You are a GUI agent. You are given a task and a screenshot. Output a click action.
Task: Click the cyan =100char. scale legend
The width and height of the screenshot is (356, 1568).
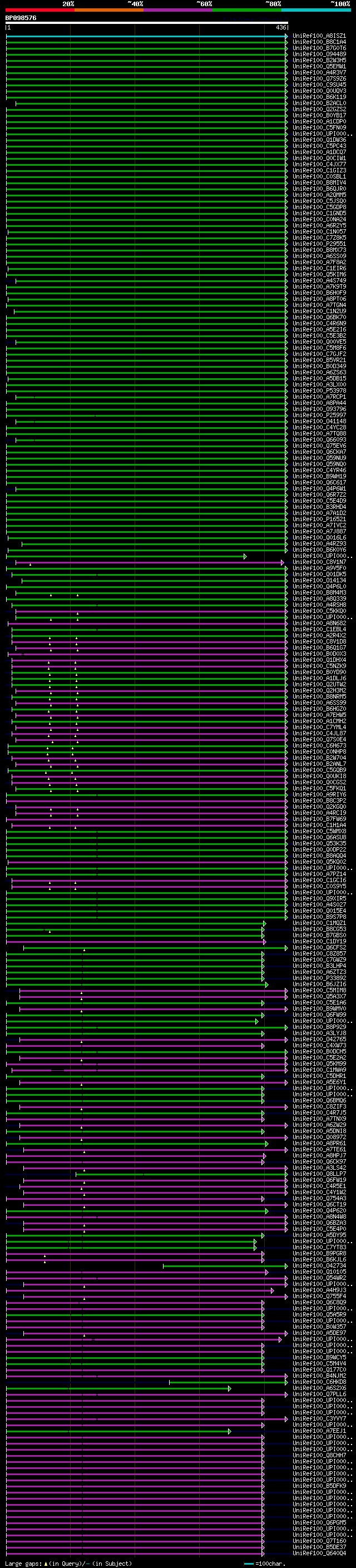pyautogui.click(x=264, y=1564)
